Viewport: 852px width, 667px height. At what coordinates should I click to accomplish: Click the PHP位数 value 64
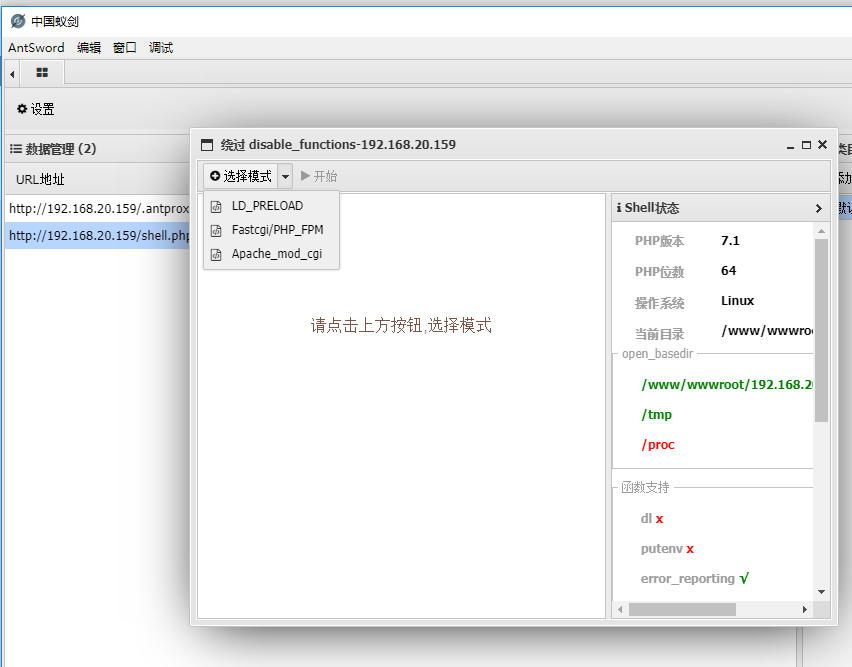tap(729, 270)
